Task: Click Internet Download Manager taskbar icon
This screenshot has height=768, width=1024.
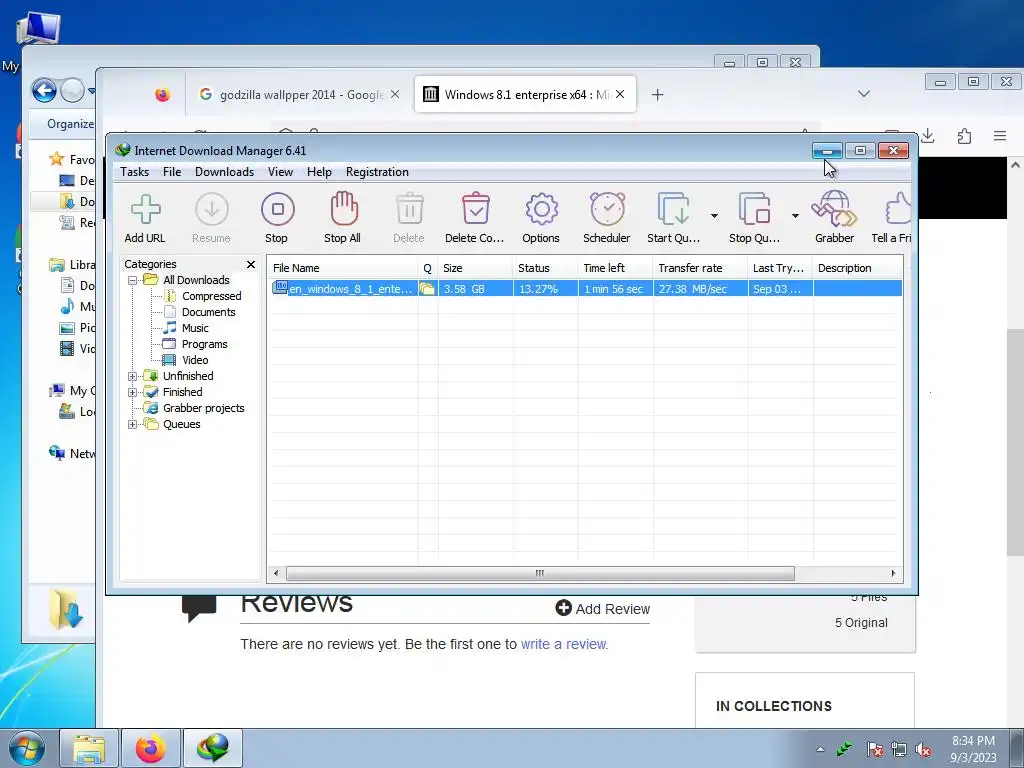Action: [213, 748]
